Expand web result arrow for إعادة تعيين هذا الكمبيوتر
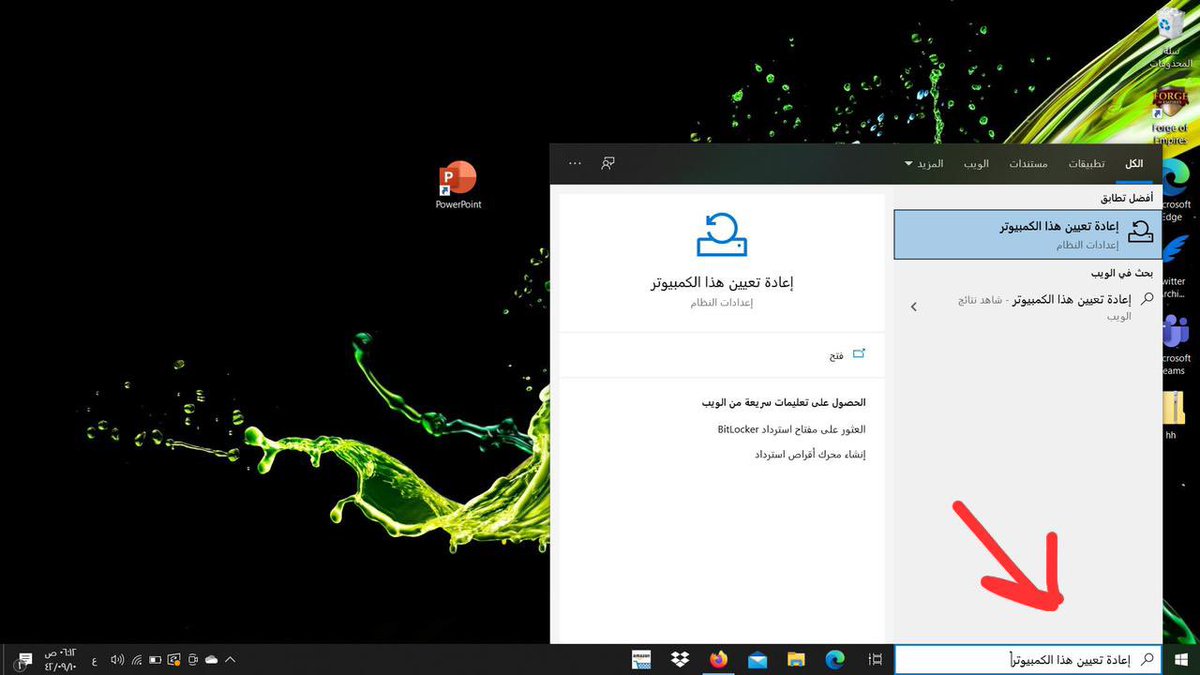Image resolution: width=1200 pixels, height=675 pixels. (913, 307)
